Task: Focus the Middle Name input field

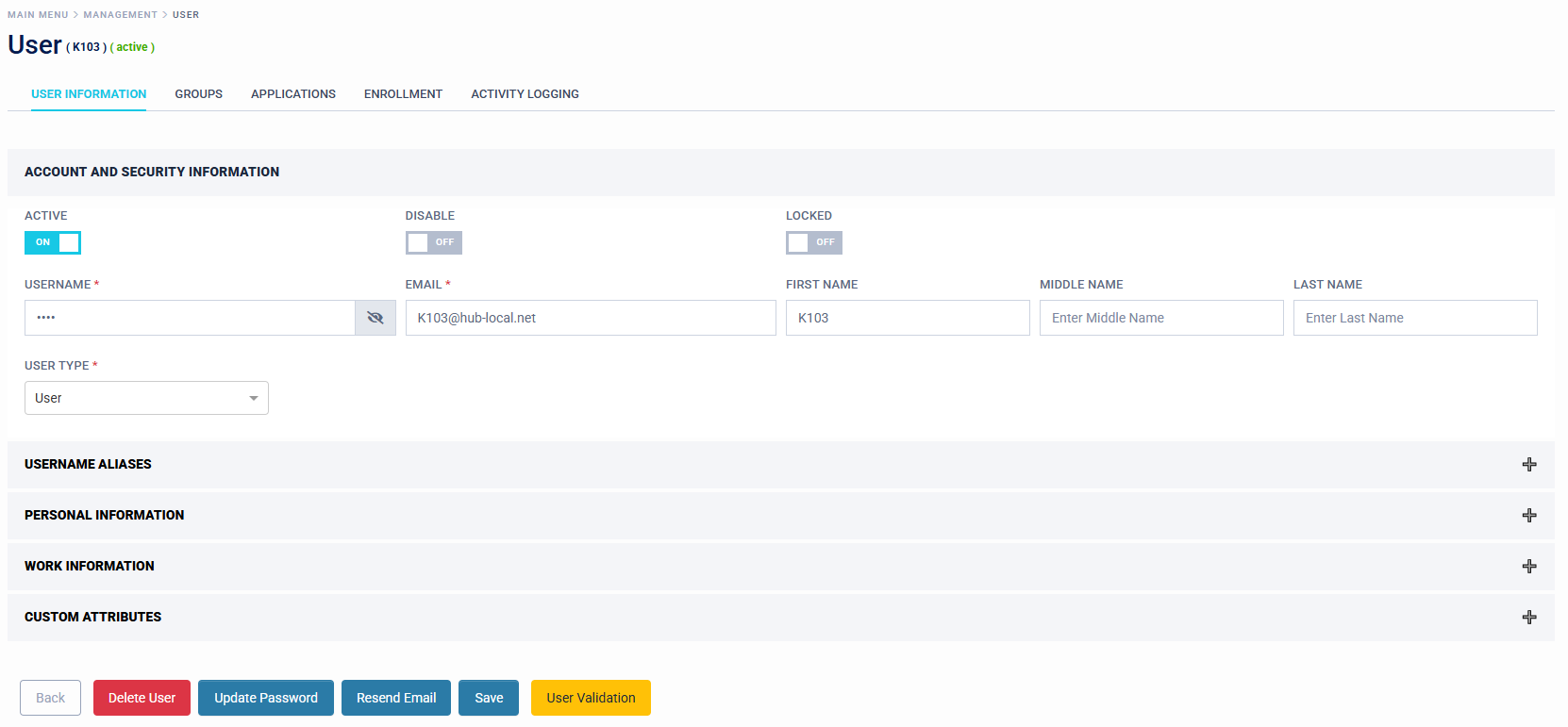Action: (x=1160, y=318)
